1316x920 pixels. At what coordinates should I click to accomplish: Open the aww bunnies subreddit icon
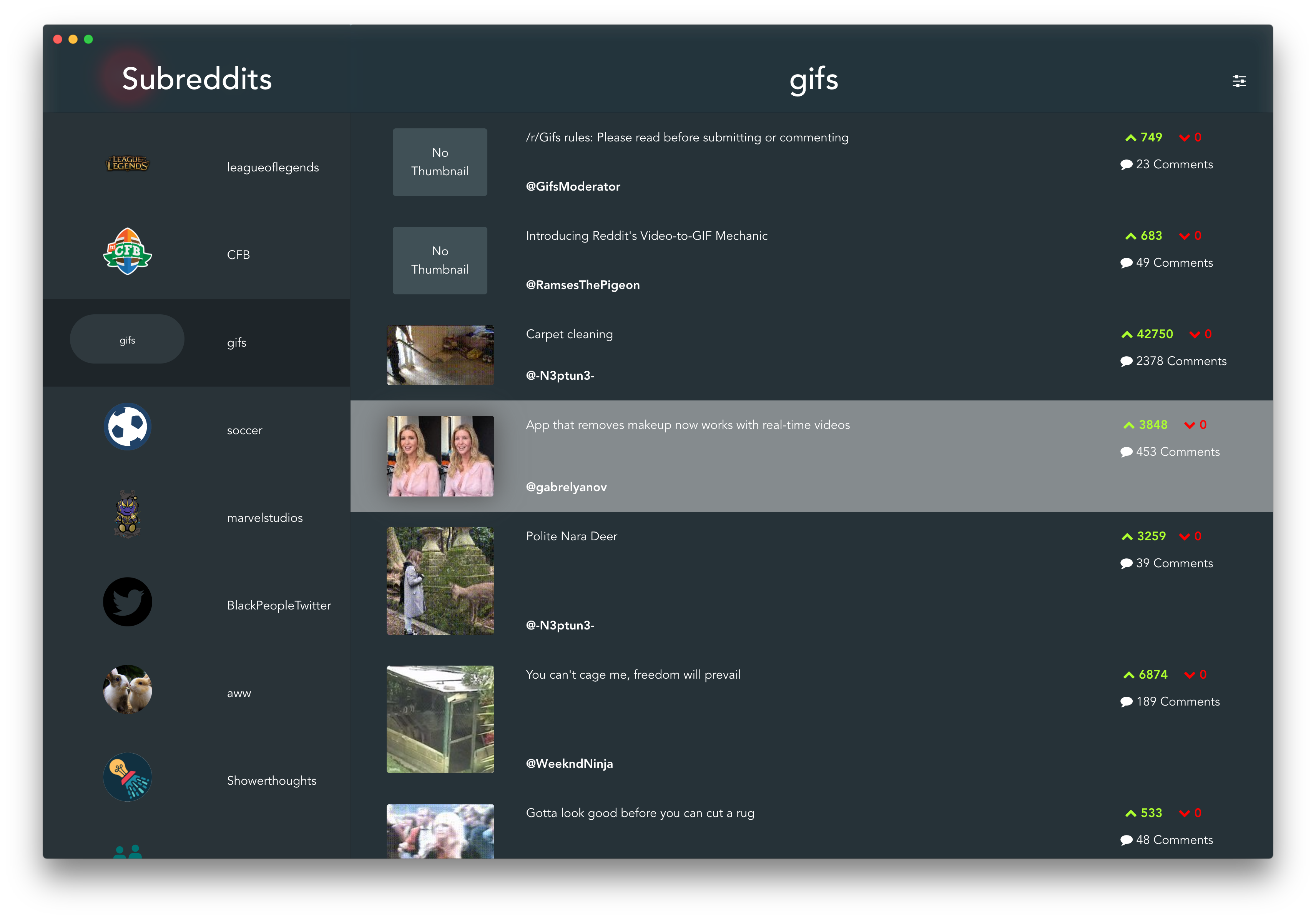click(x=127, y=689)
